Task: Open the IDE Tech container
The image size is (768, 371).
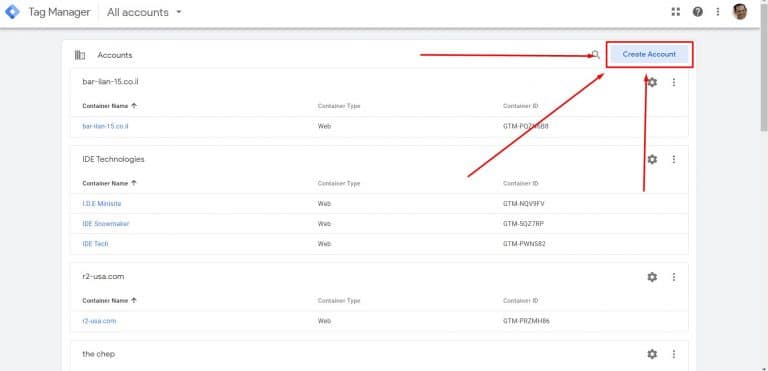Action: [x=95, y=244]
